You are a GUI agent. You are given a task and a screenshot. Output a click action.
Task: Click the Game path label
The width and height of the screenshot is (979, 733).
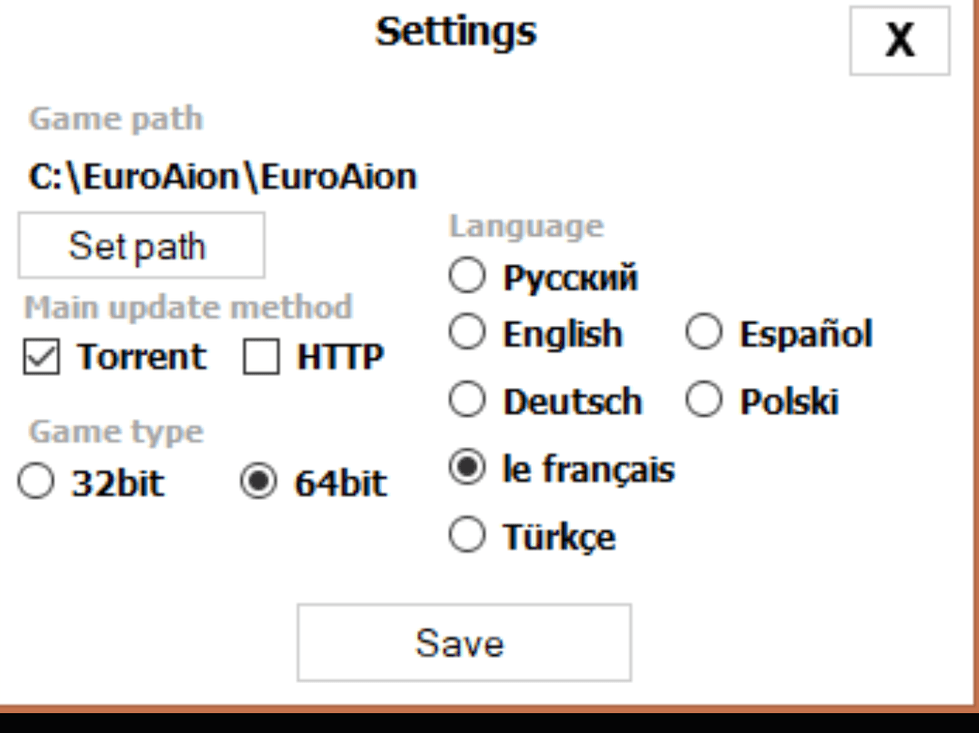point(116,119)
